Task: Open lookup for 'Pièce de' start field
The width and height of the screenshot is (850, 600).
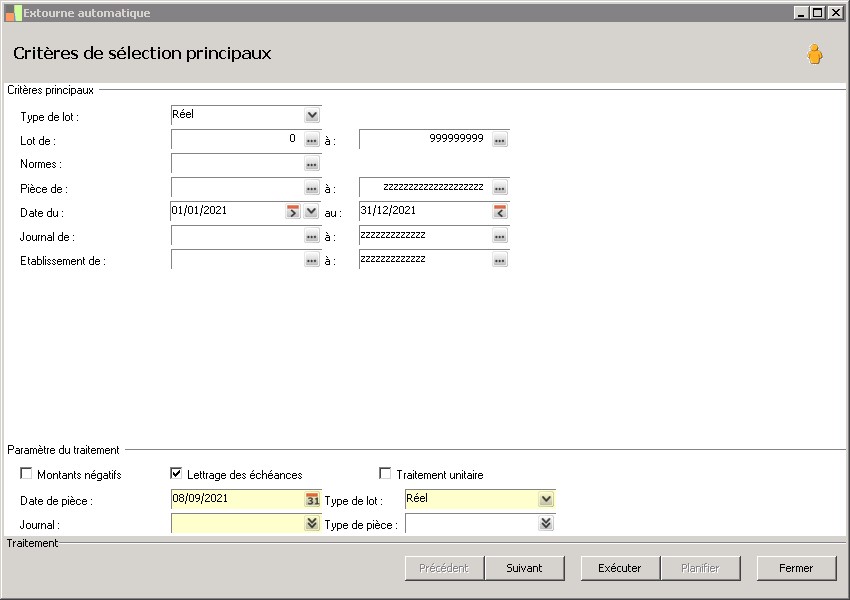Action: pos(312,189)
